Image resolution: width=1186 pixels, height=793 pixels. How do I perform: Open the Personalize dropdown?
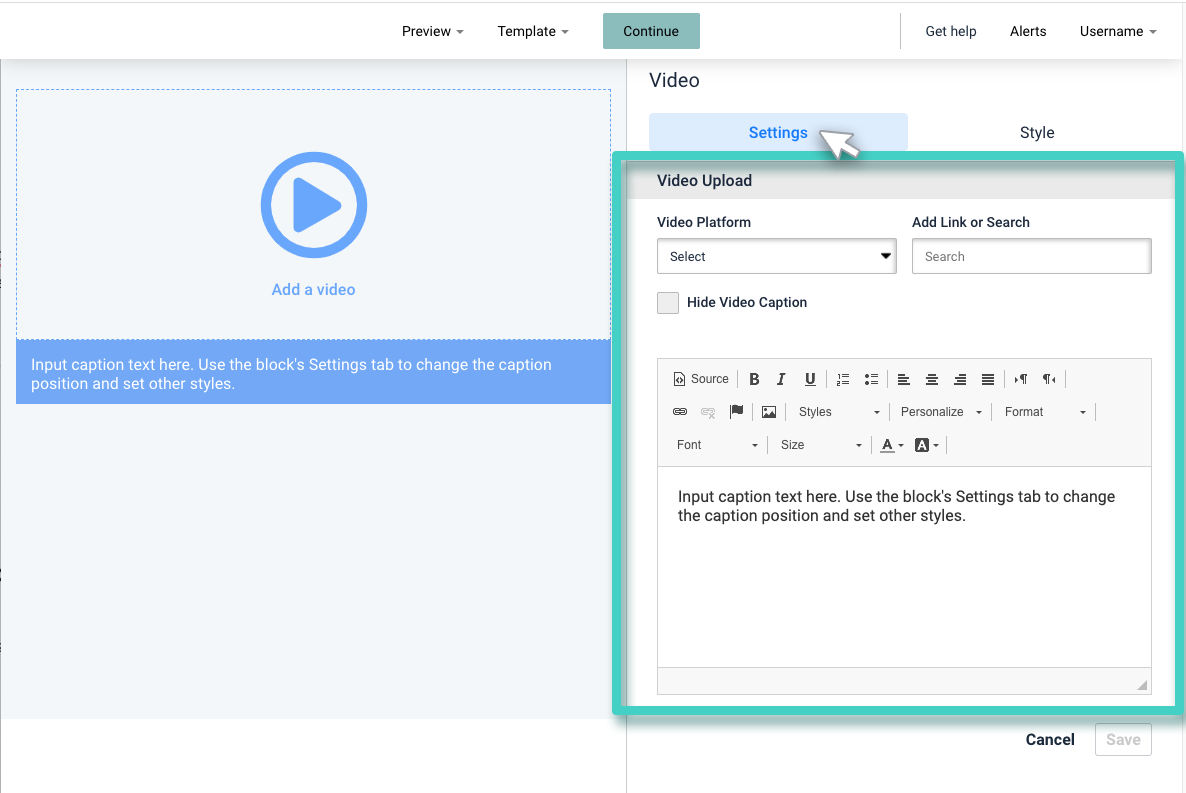point(941,412)
